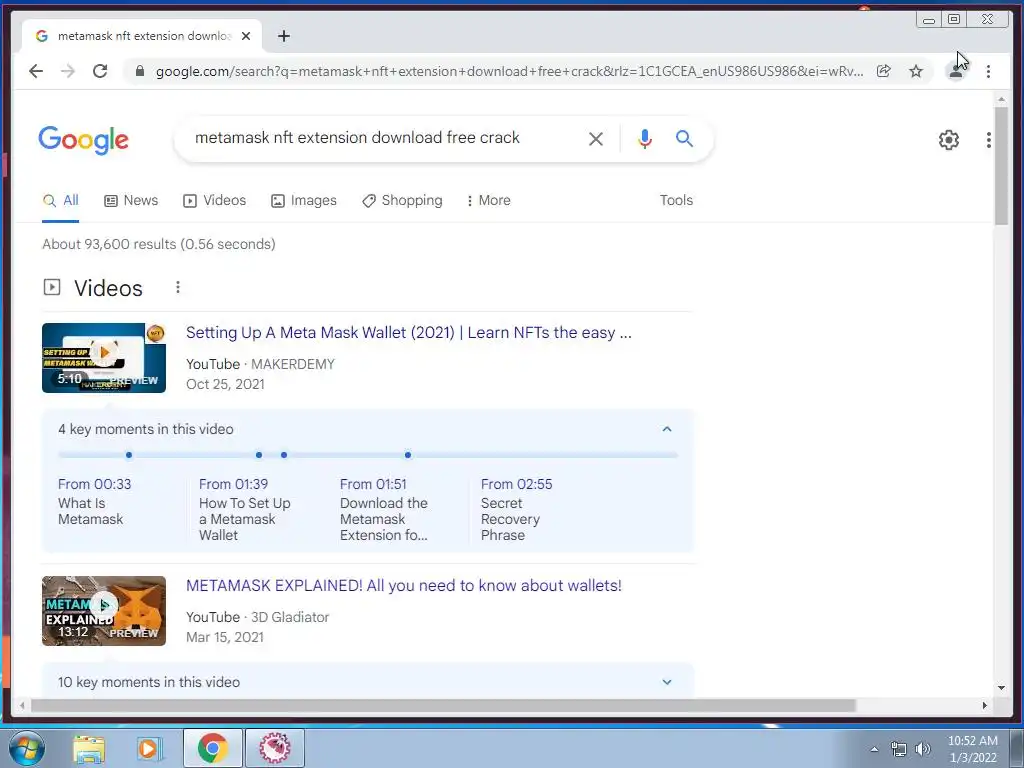View site info via padlock icon
Image resolution: width=1024 pixels, height=768 pixels.
(140, 71)
